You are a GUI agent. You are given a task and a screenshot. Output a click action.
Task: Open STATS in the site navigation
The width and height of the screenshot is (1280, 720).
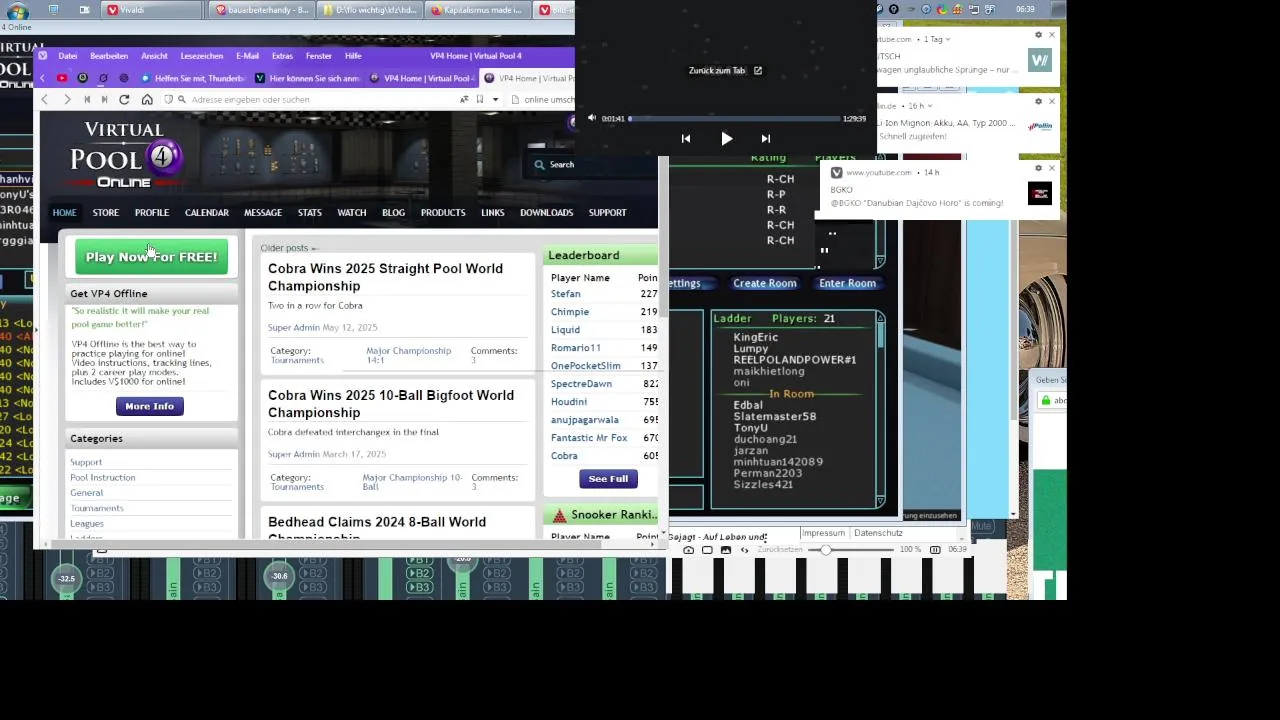tap(310, 213)
